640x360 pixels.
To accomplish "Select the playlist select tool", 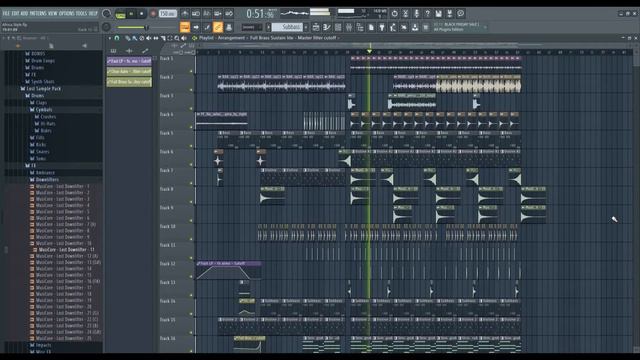I will 170,38.
